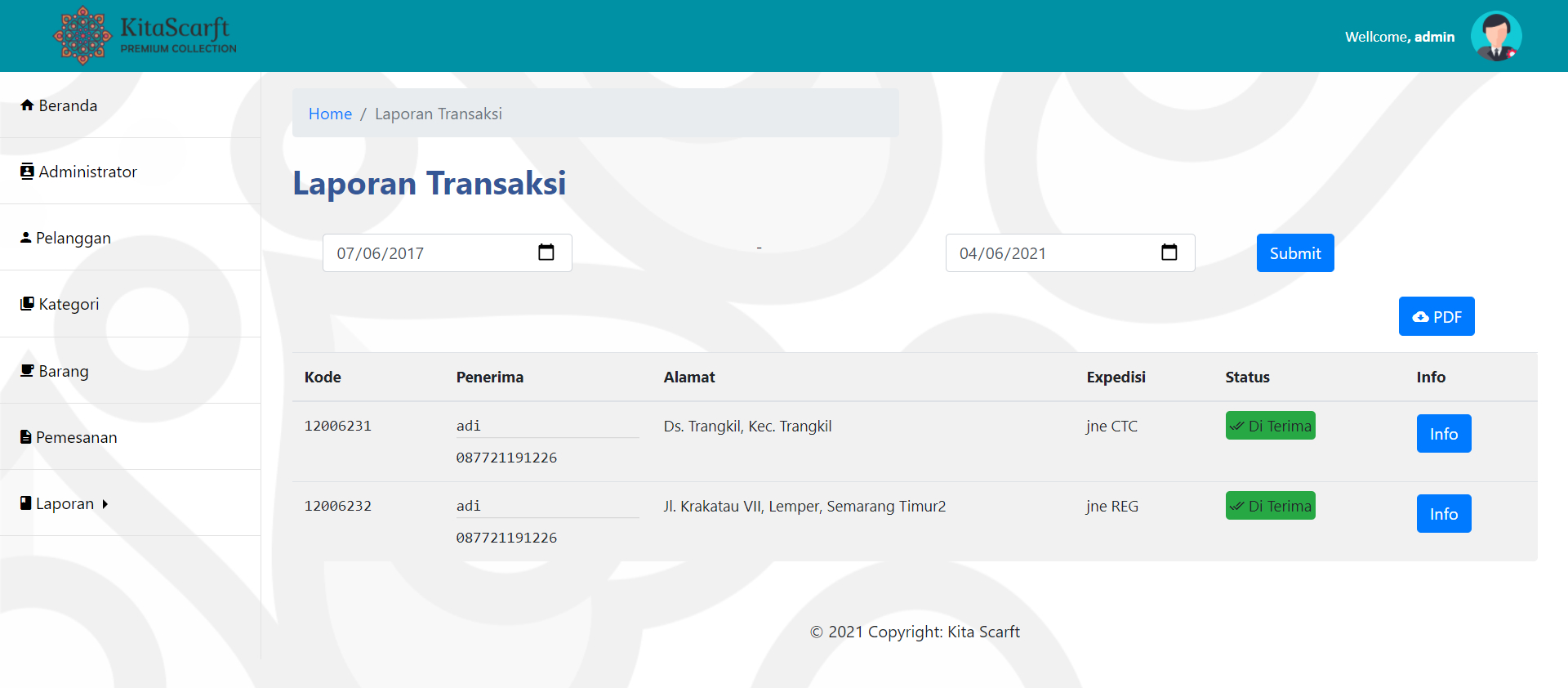Click the Kategori book icon
Screen dimensions: 1568x688
27,304
